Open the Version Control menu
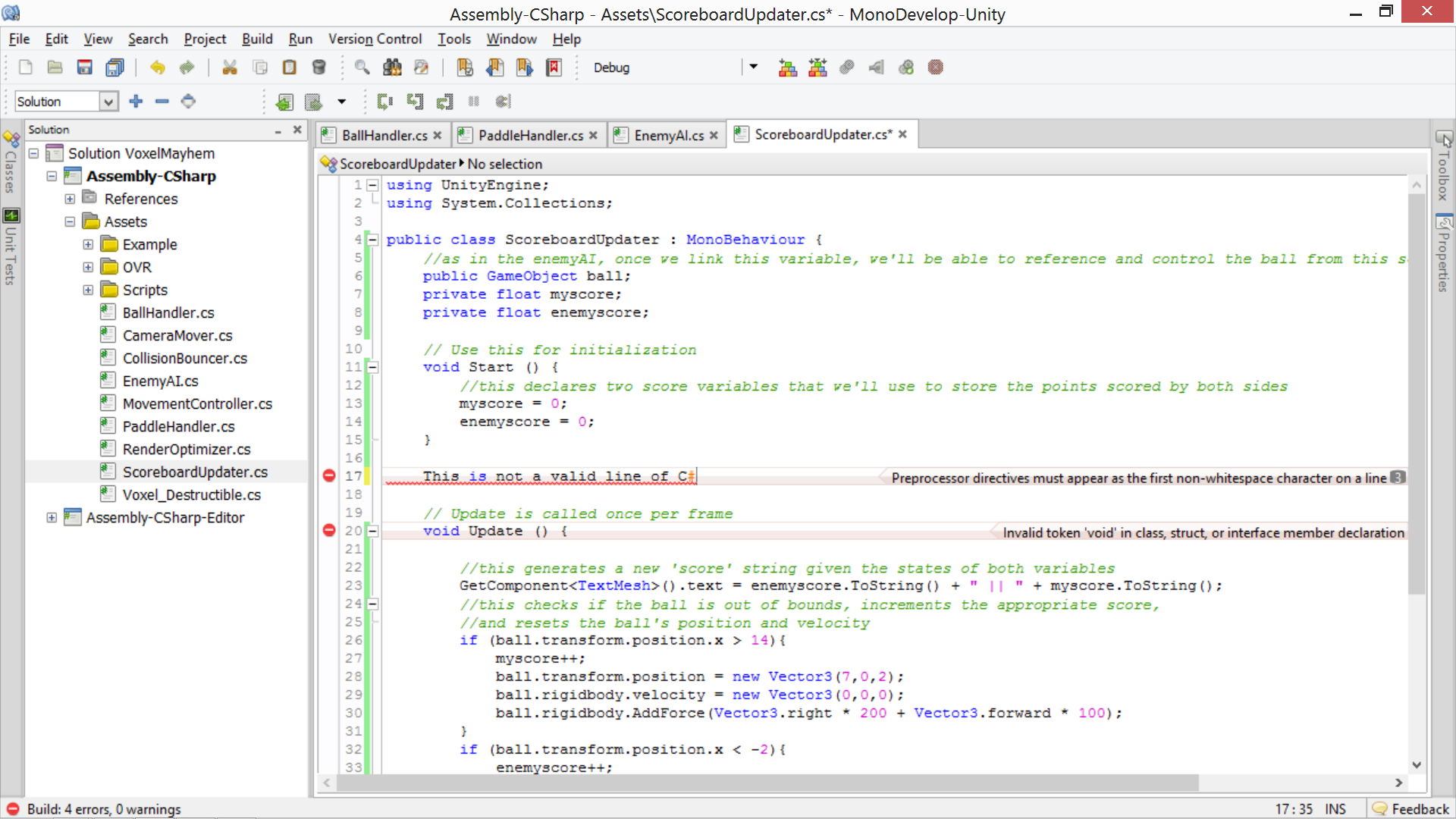This screenshot has width=1456, height=819. (375, 39)
